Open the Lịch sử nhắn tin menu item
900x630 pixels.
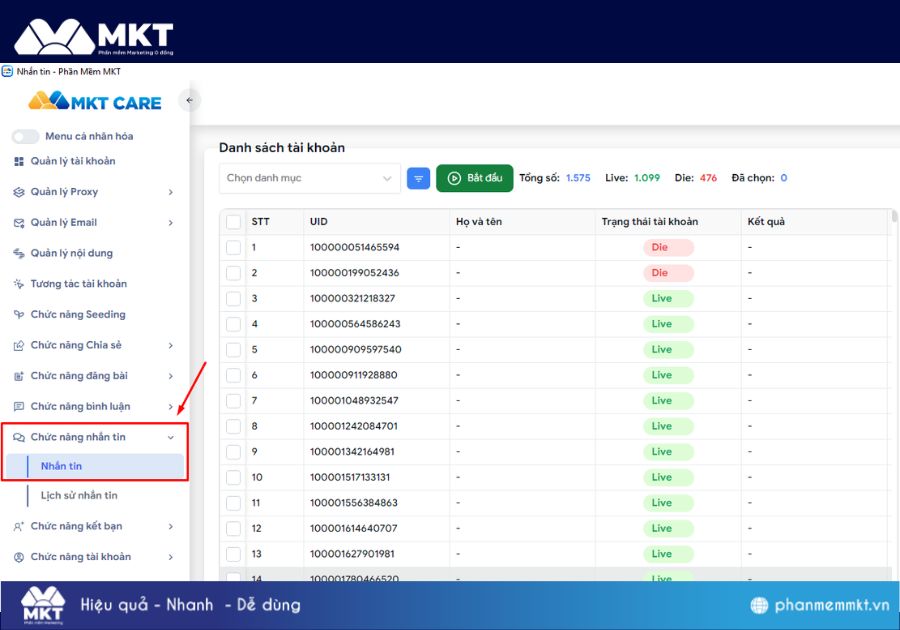click(79, 496)
